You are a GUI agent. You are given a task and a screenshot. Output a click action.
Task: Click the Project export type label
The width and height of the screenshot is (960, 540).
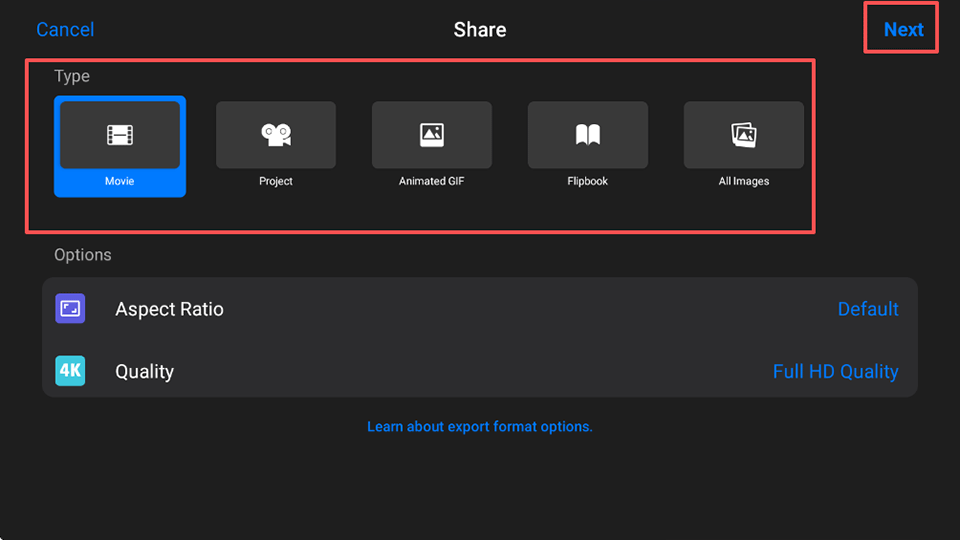click(276, 182)
